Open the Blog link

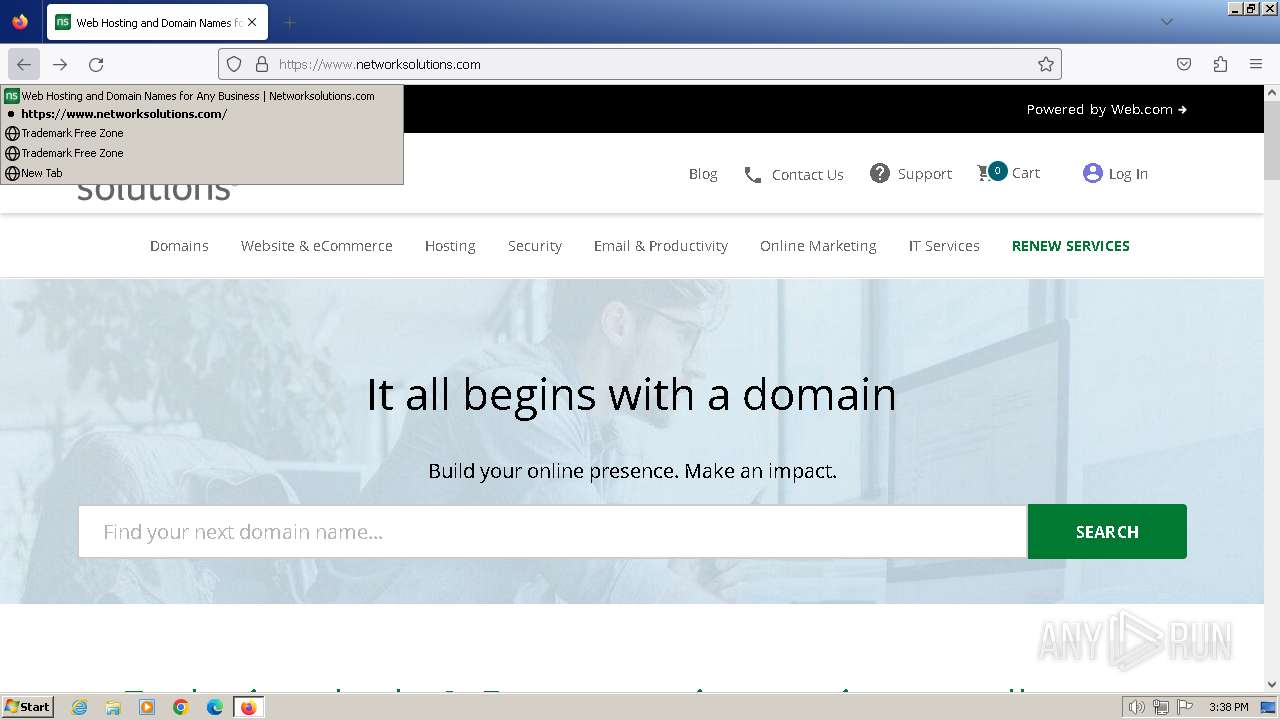point(703,174)
